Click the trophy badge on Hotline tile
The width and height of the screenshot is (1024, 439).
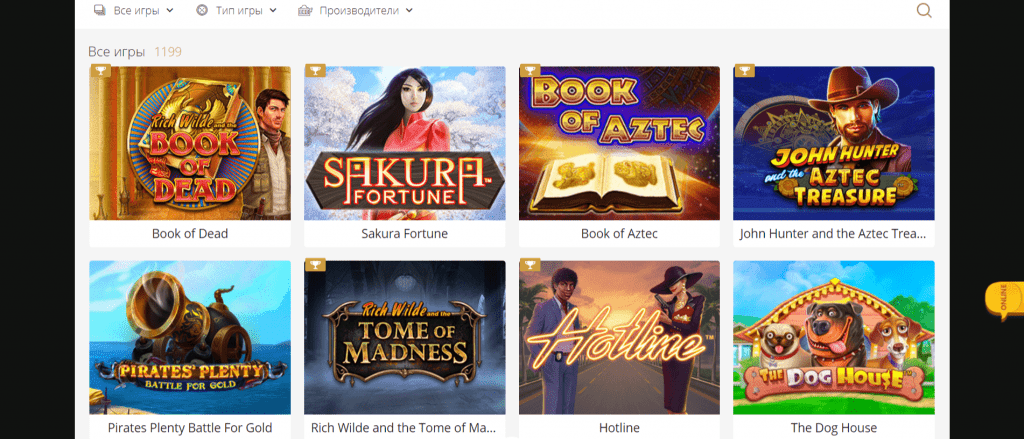coord(530,265)
